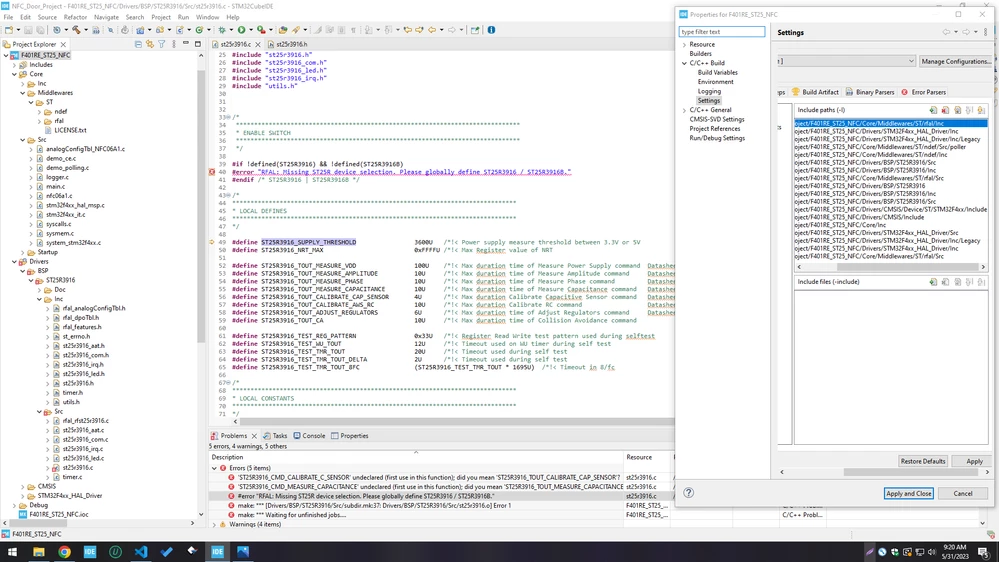Open the Build Artifact tab

[x=816, y=92]
